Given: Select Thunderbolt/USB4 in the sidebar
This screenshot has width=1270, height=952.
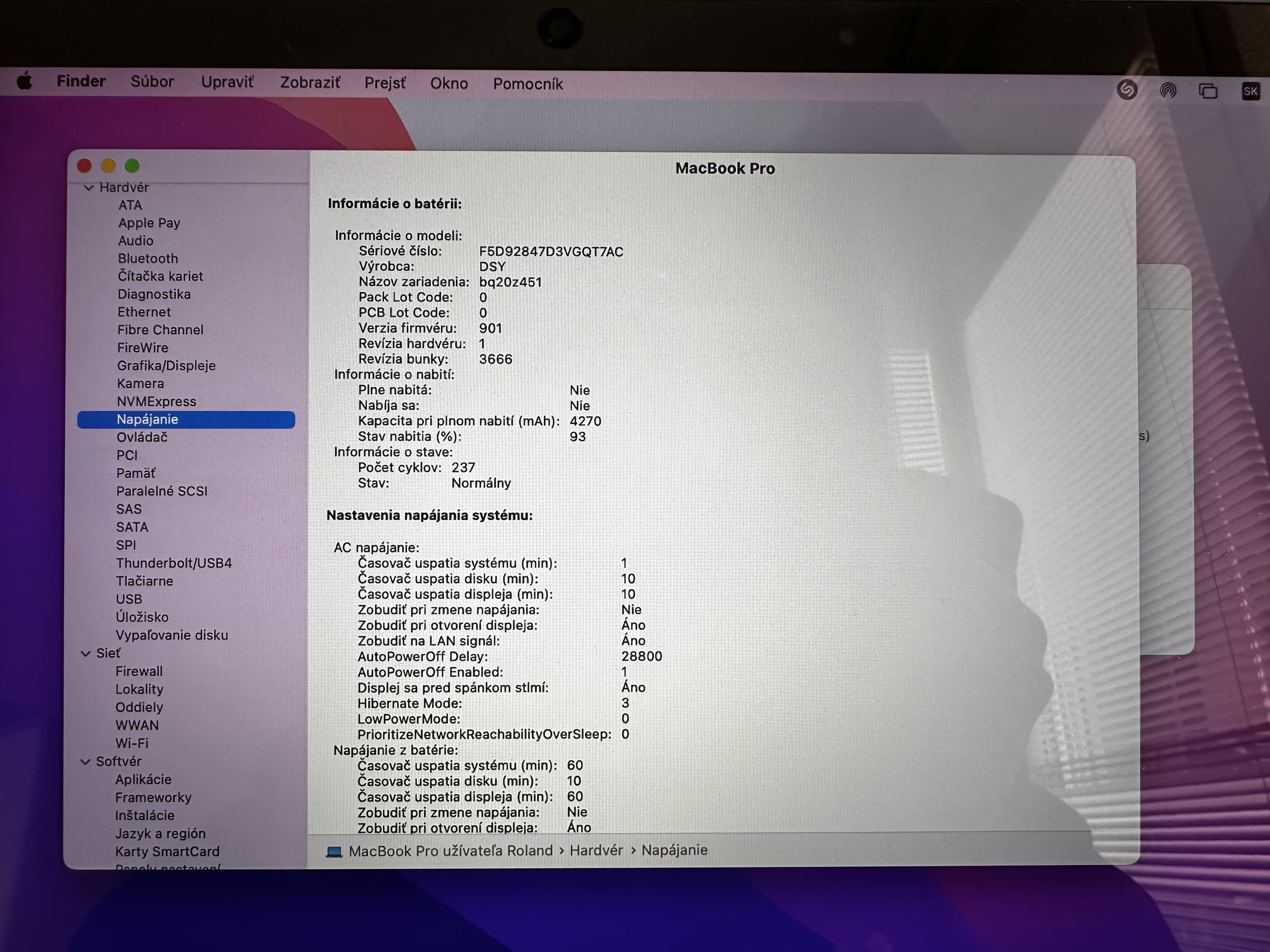Looking at the screenshot, I should (x=173, y=563).
